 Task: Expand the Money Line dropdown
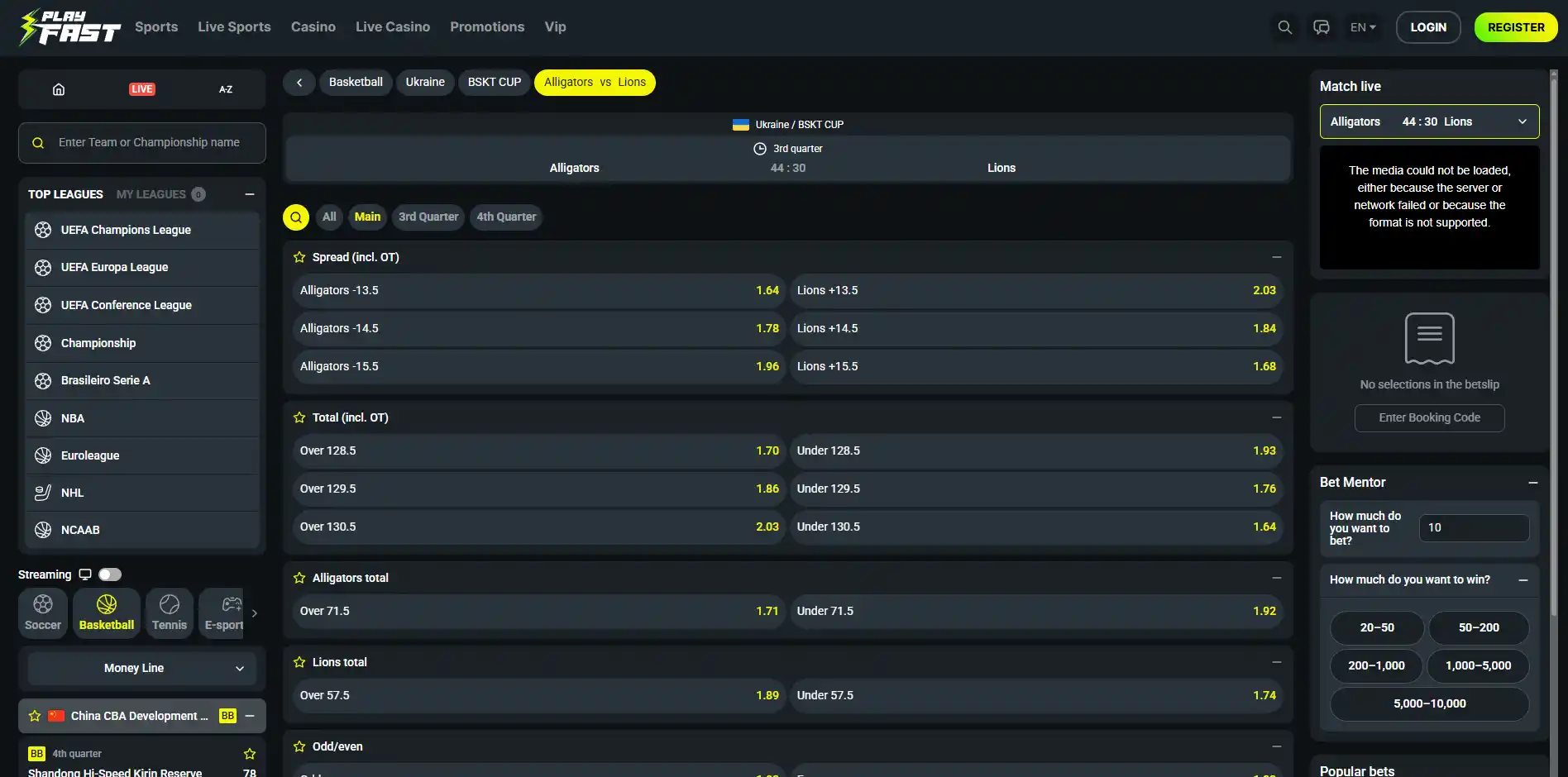pos(142,668)
